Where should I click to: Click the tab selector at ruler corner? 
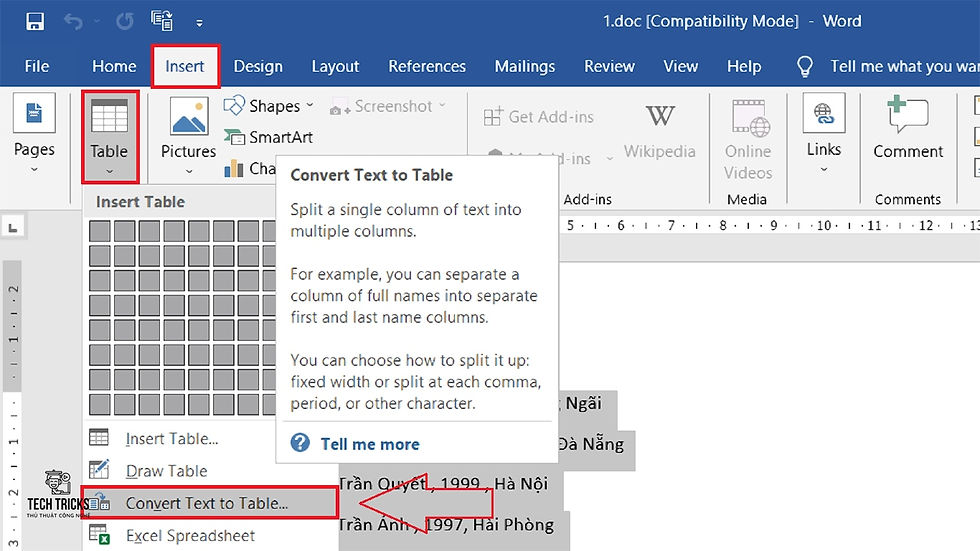tap(12, 227)
